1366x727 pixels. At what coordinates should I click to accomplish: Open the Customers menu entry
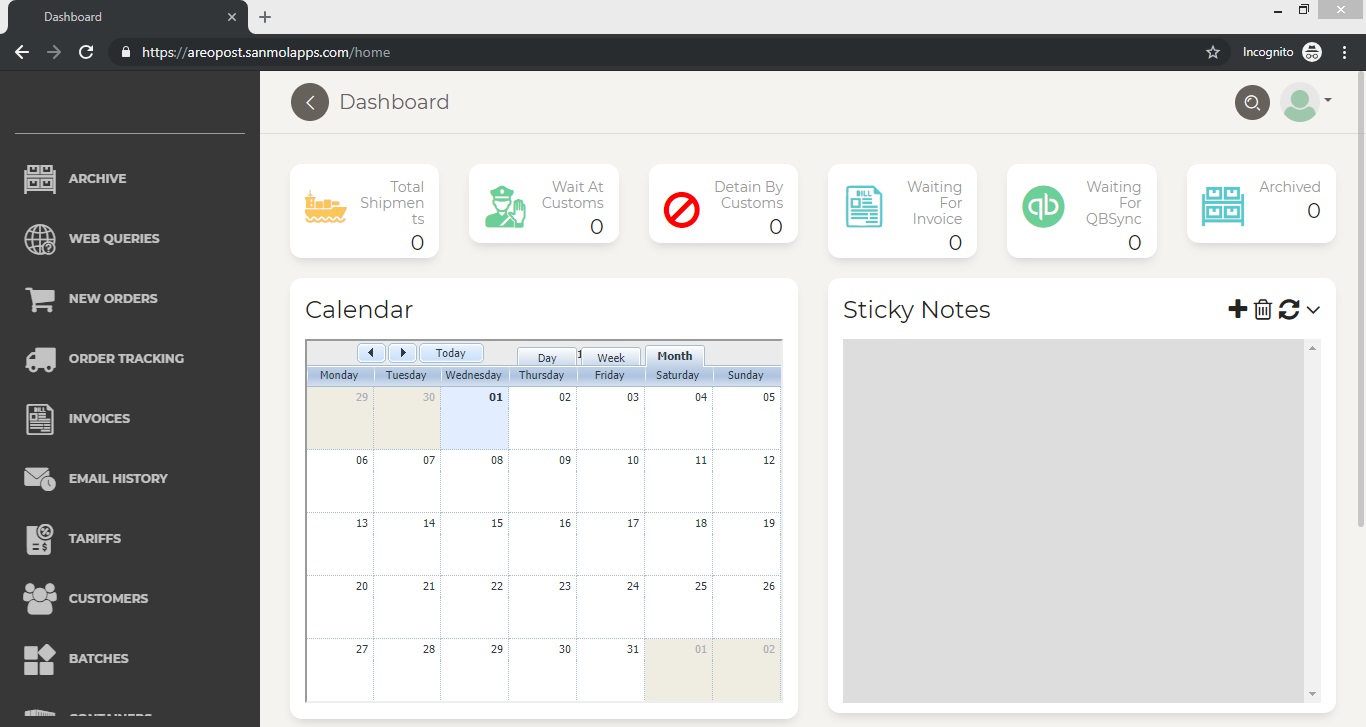[x=108, y=599]
